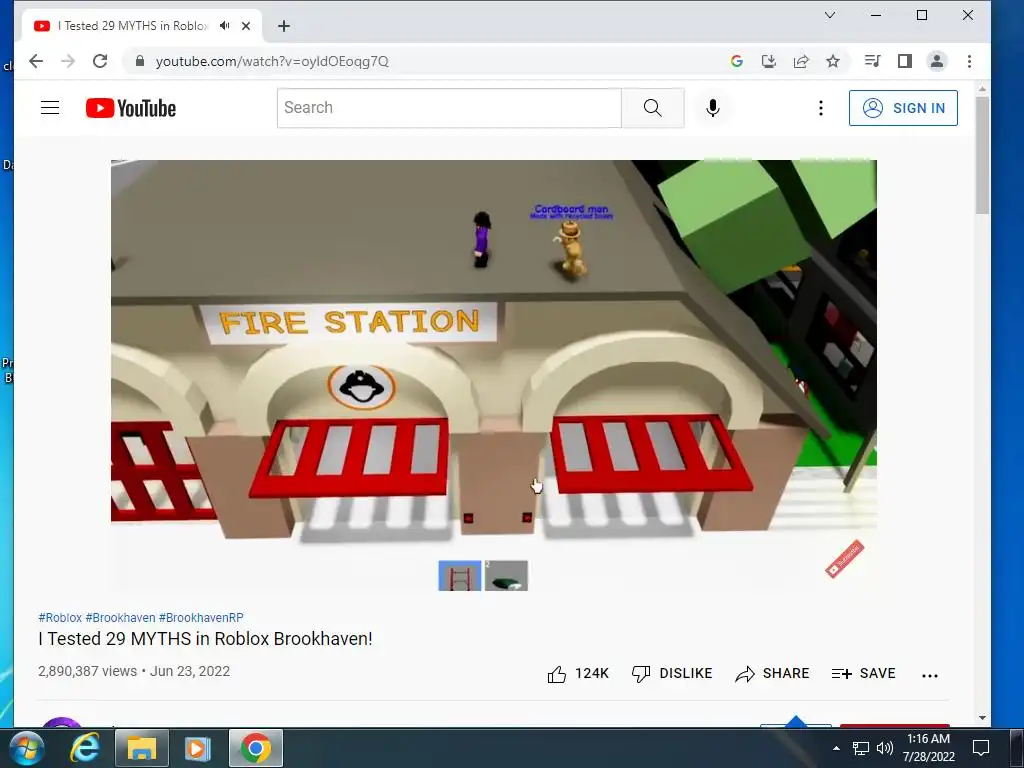The height and width of the screenshot is (768, 1024).
Task: Click the video player area
Action: tap(494, 376)
